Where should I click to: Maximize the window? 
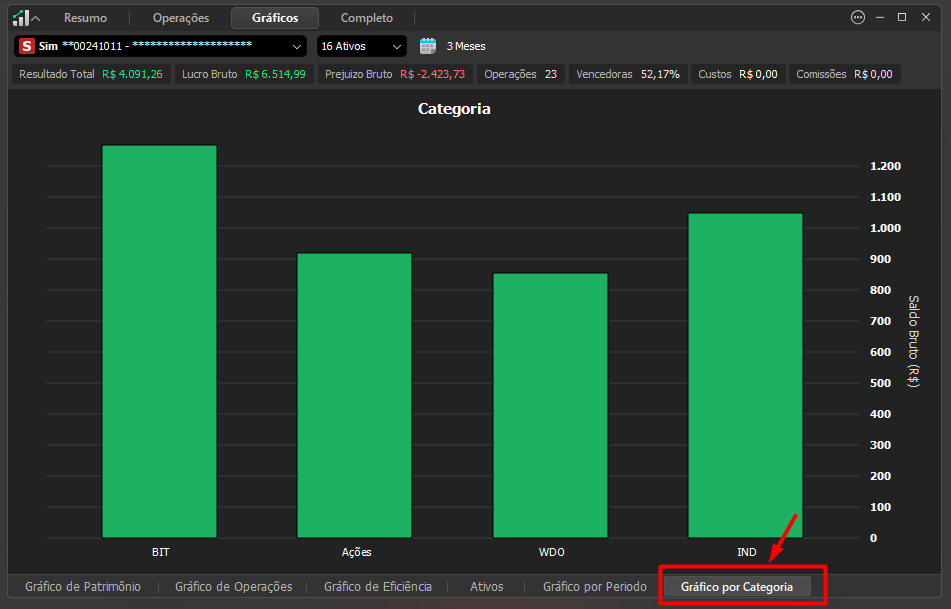point(902,18)
